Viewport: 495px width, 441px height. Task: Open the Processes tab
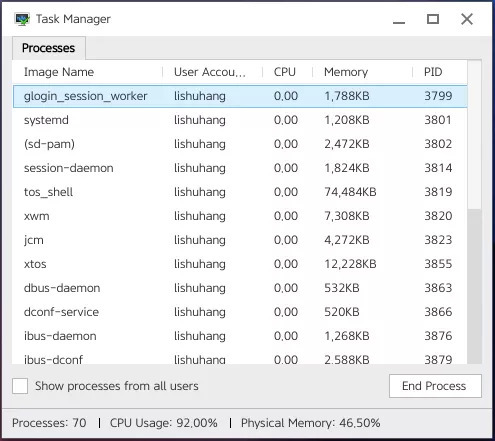click(49, 48)
